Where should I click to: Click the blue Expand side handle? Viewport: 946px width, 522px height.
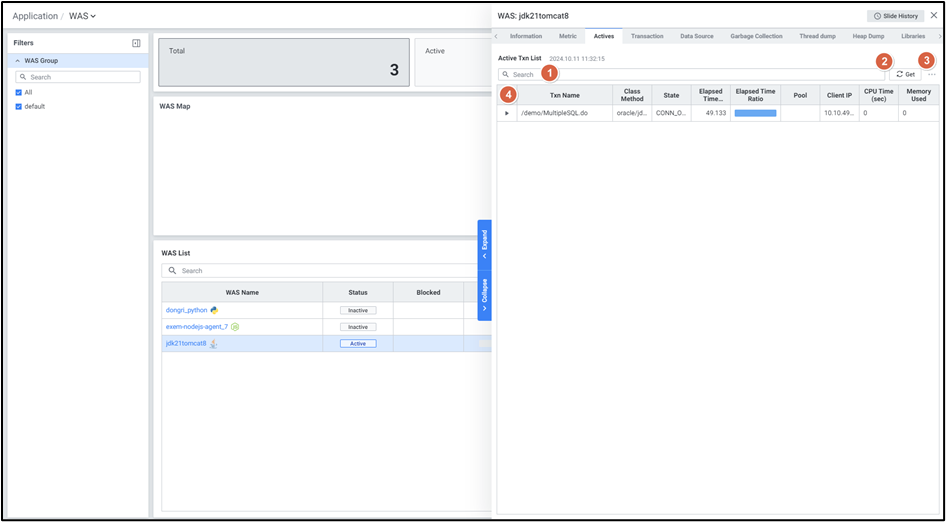click(485, 240)
